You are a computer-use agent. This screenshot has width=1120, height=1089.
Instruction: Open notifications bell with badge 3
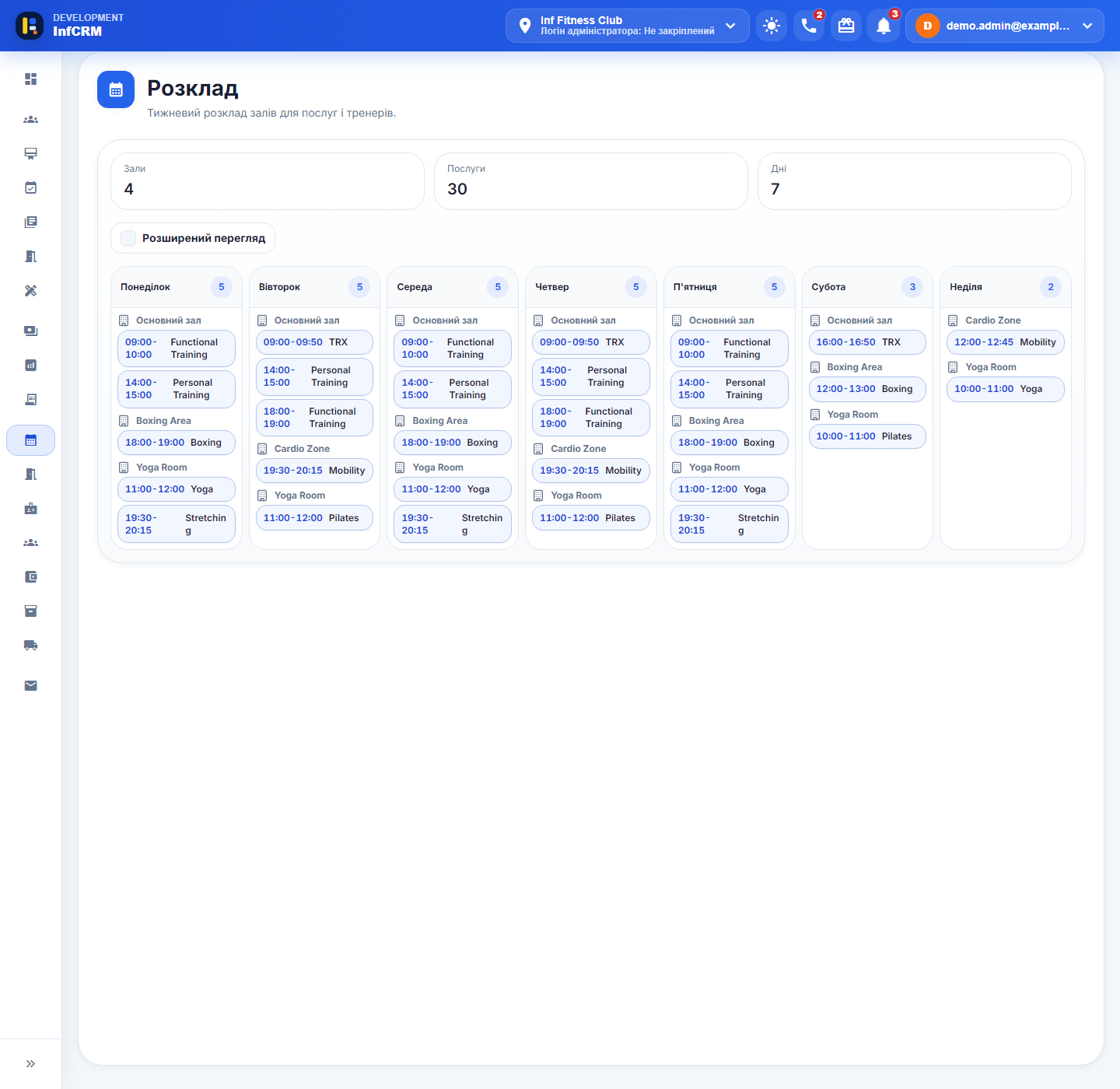click(x=884, y=26)
